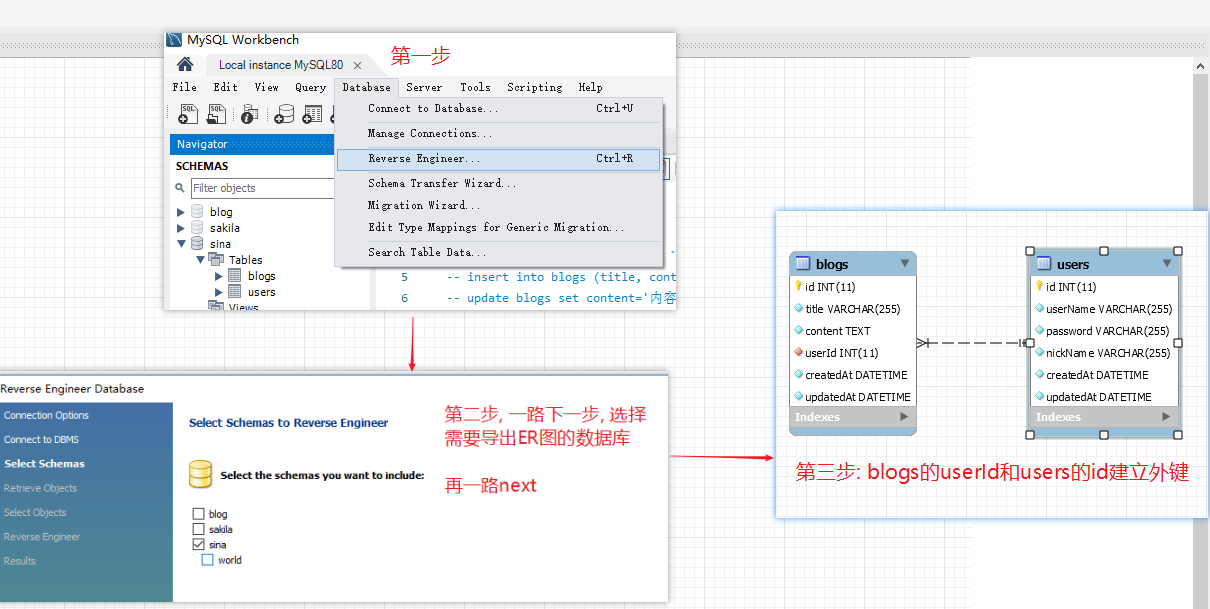Click the MySQL Workbench dolphin title icon
The width and height of the screenshot is (1210, 609).
point(175,40)
